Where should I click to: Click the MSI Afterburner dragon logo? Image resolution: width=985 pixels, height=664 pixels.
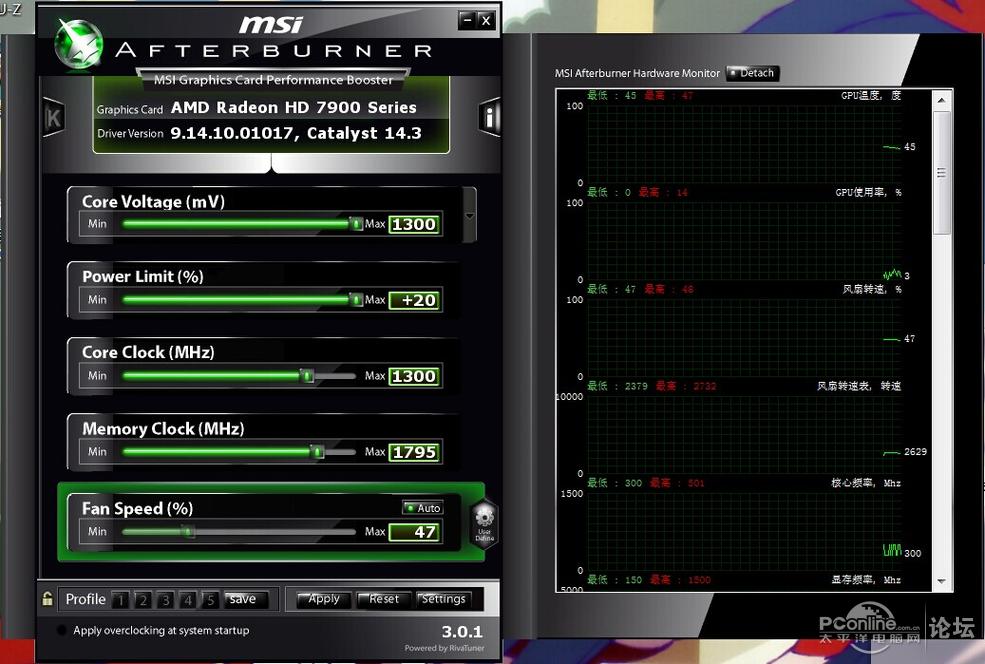tap(79, 43)
